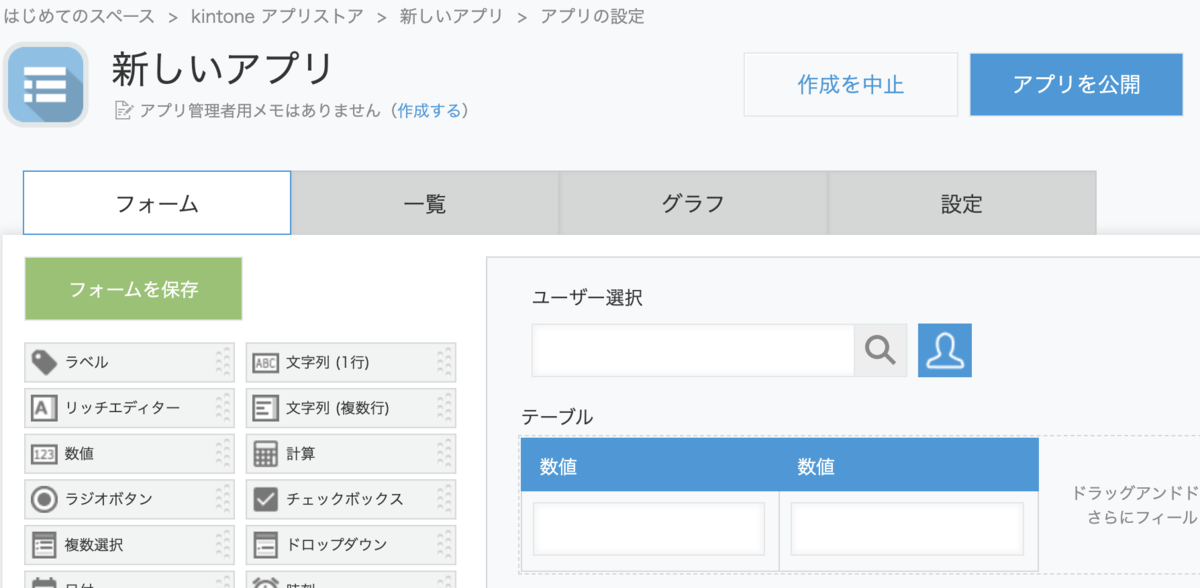Click the magnifying glass search icon
The height and width of the screenshot is (588, 1200).
tap(881, 350)
